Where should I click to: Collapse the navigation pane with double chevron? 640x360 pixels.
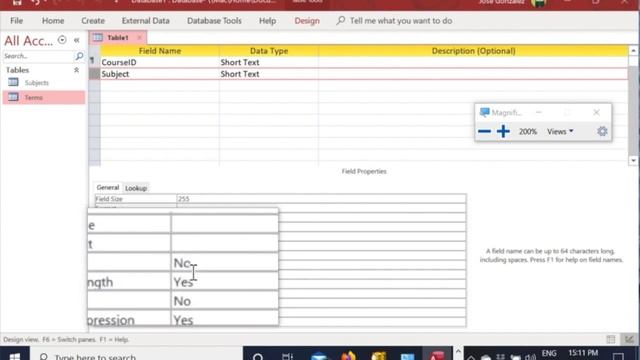(x=76, y=40)
